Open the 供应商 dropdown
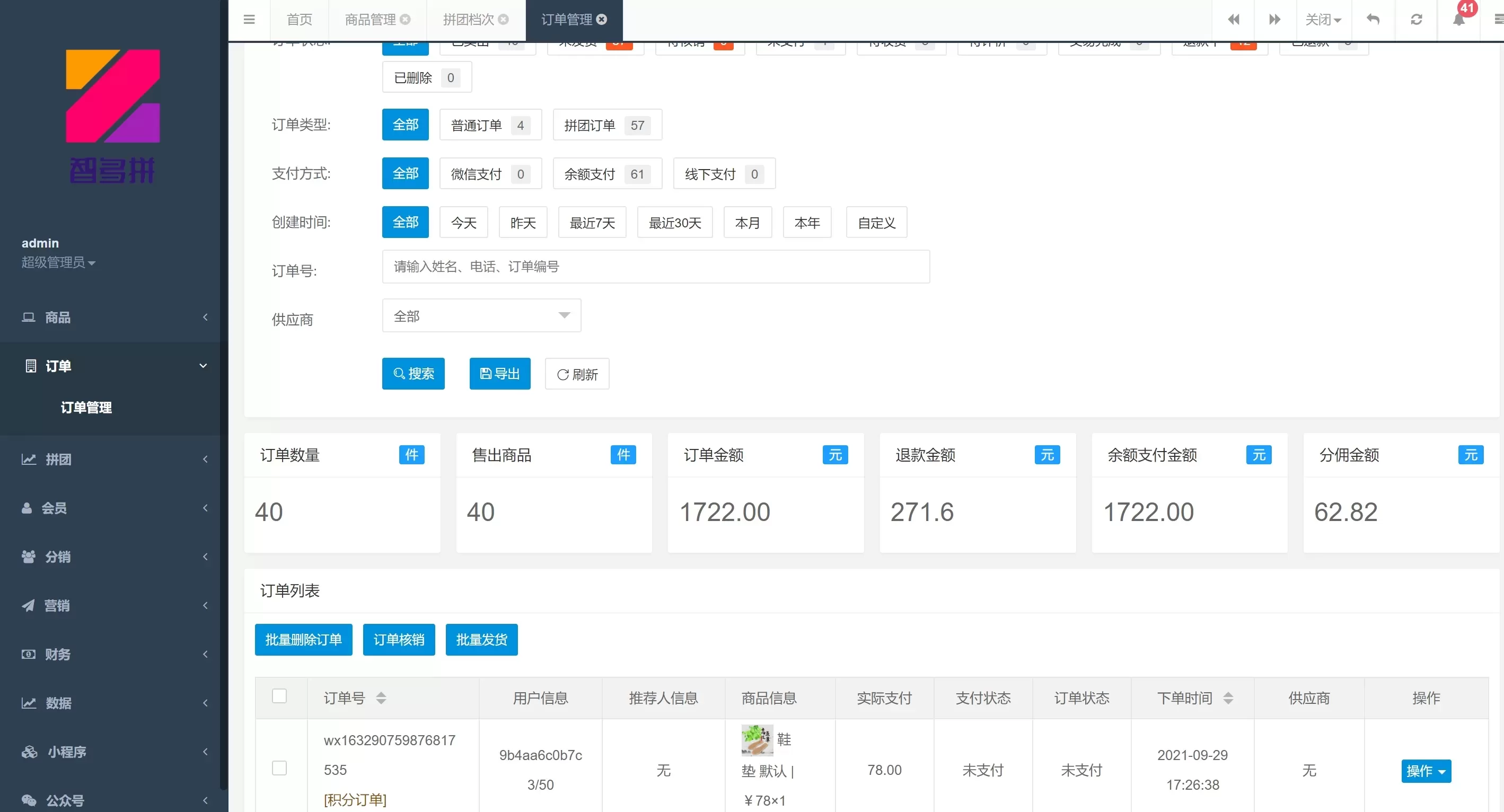This screenshot has width=1504, height=812. click(x=481, y=316)
